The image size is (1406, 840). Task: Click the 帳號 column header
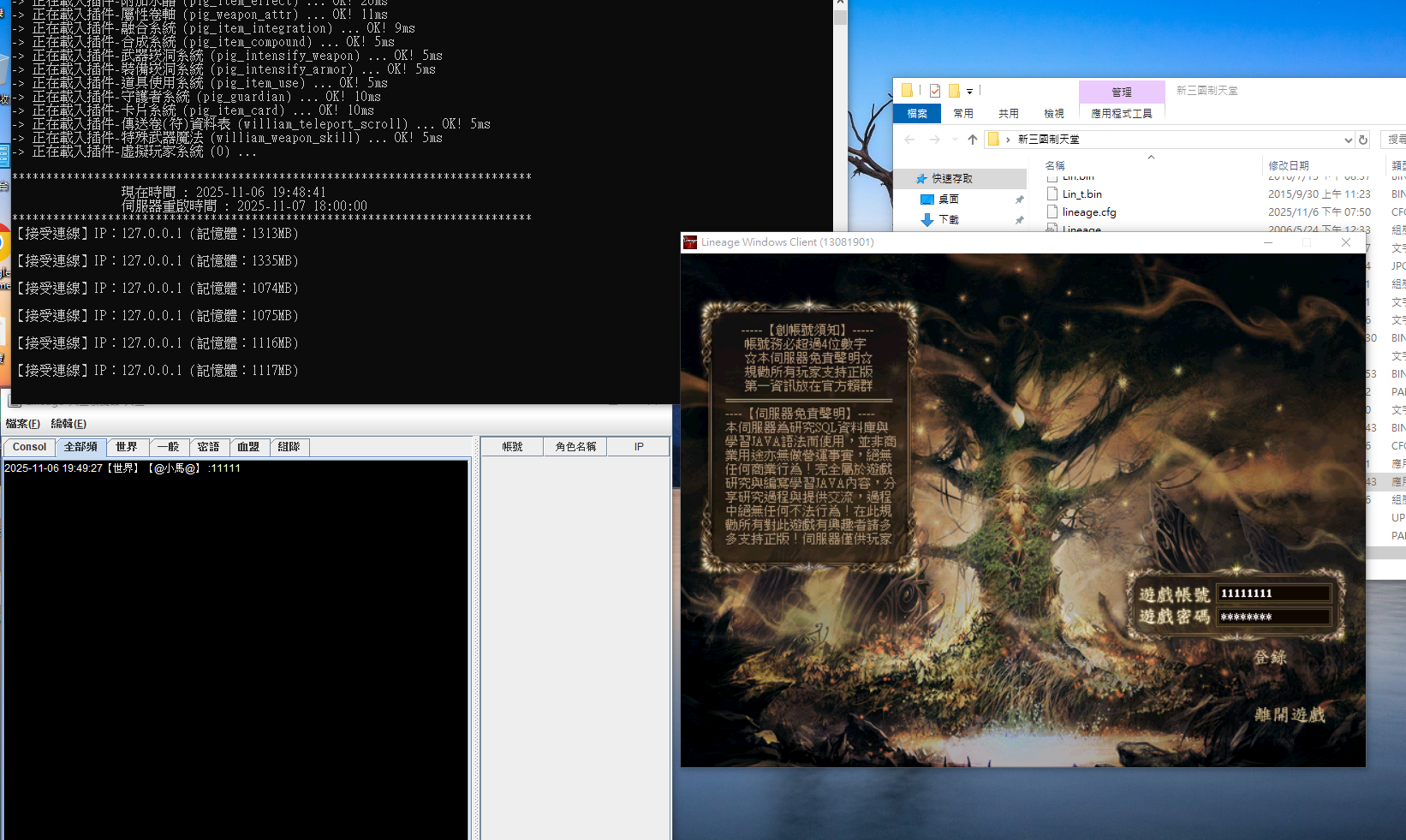coord(512,447)
